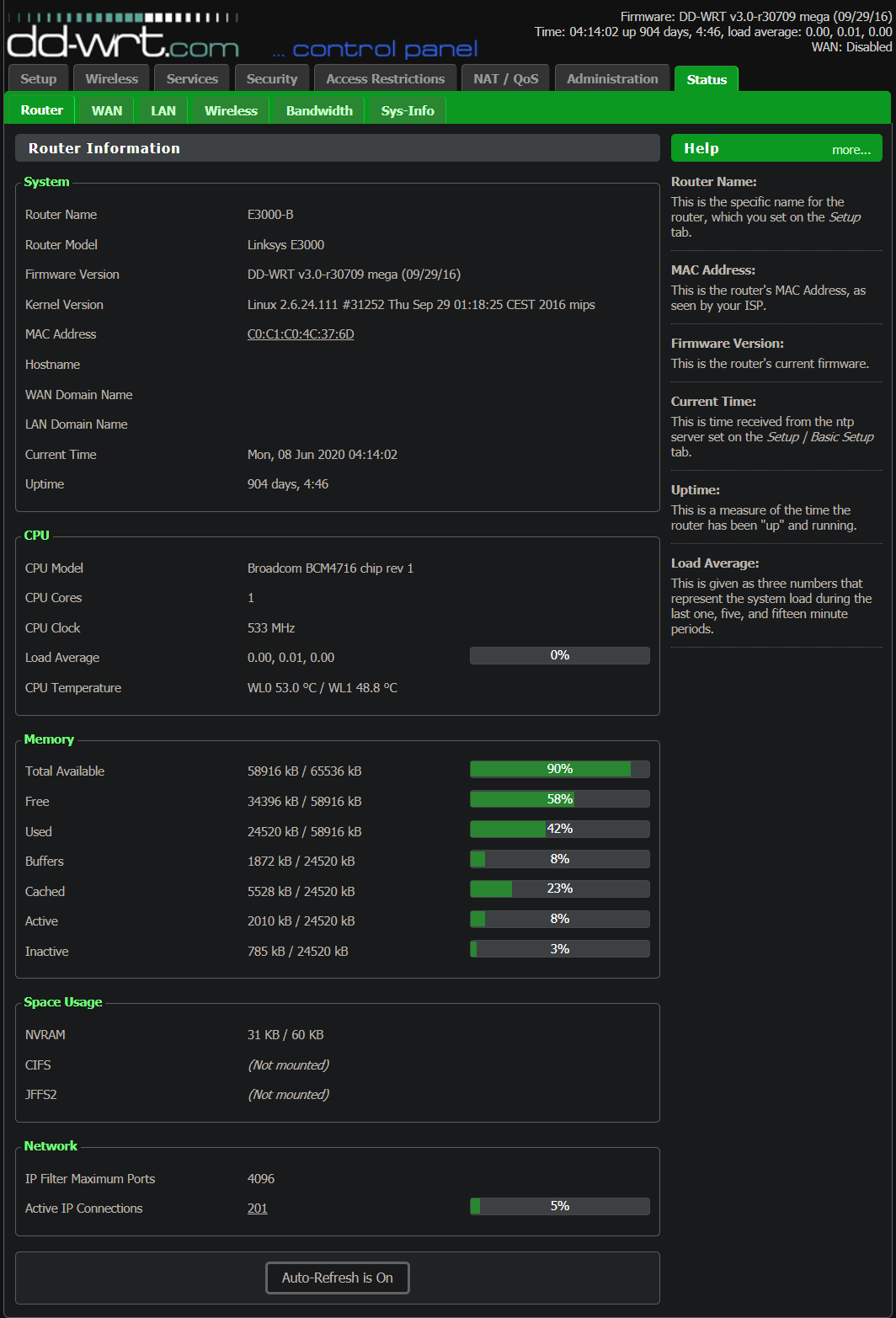Open the 201 Active IP Connections link
Screen dimensions: 896x1318
pyautogui.click(x=257, y=1208)
